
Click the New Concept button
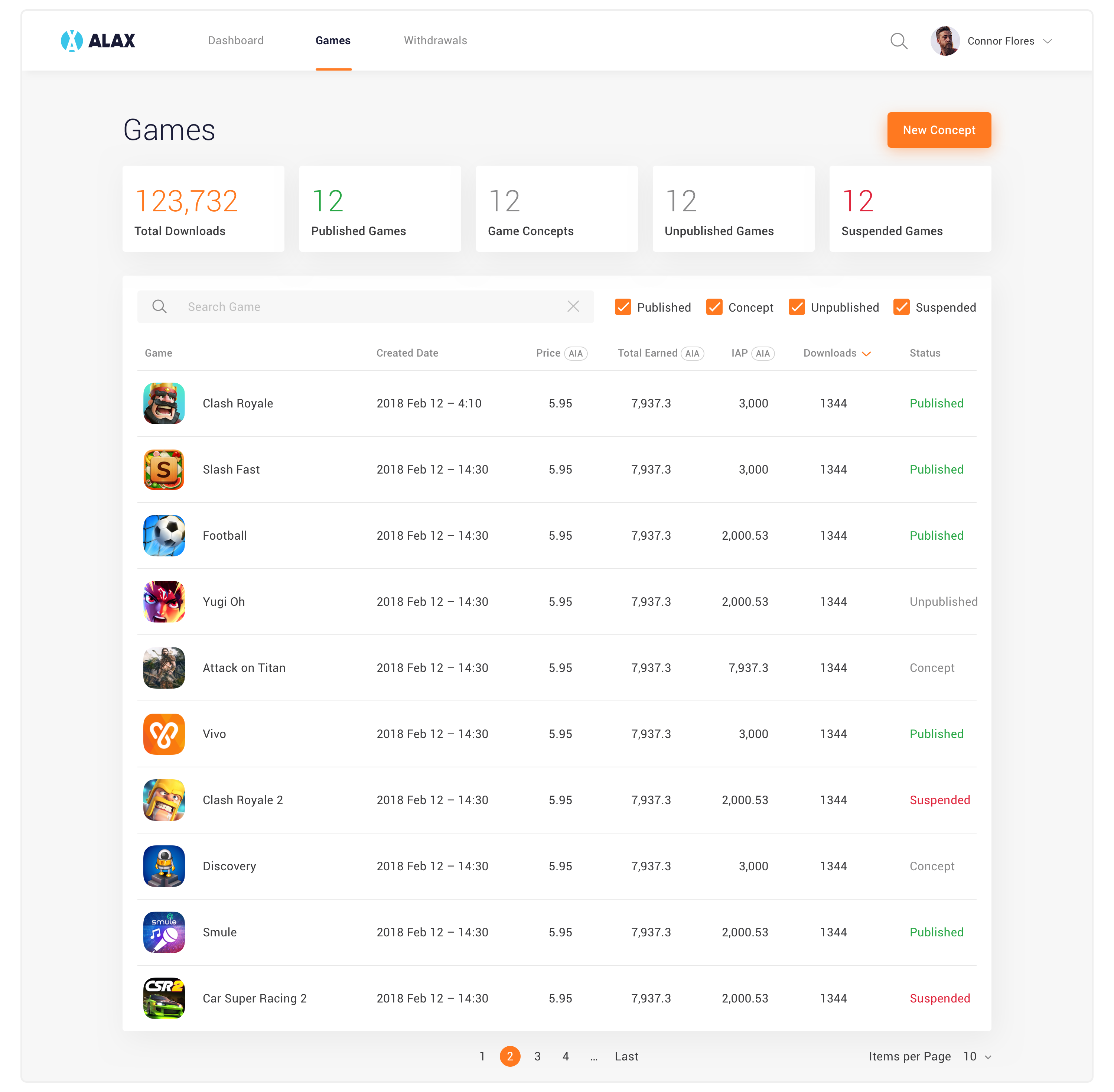pyautogui.click(x=939, y=130)
